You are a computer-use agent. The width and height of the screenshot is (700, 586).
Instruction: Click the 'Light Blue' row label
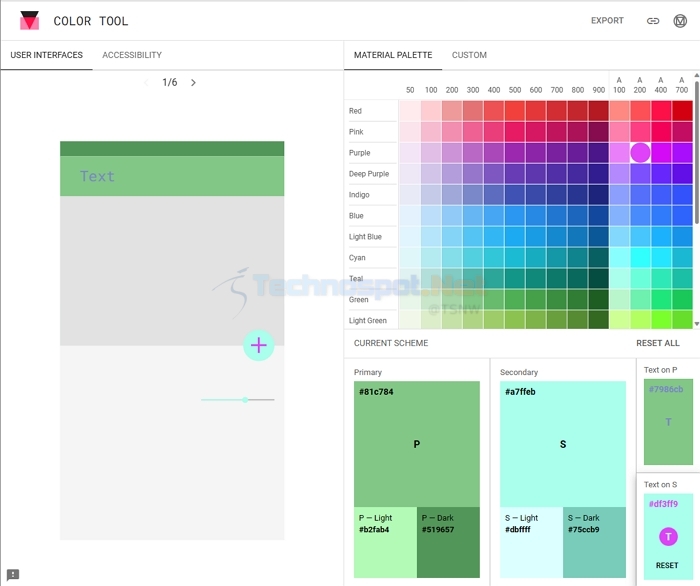click(365, 237)
